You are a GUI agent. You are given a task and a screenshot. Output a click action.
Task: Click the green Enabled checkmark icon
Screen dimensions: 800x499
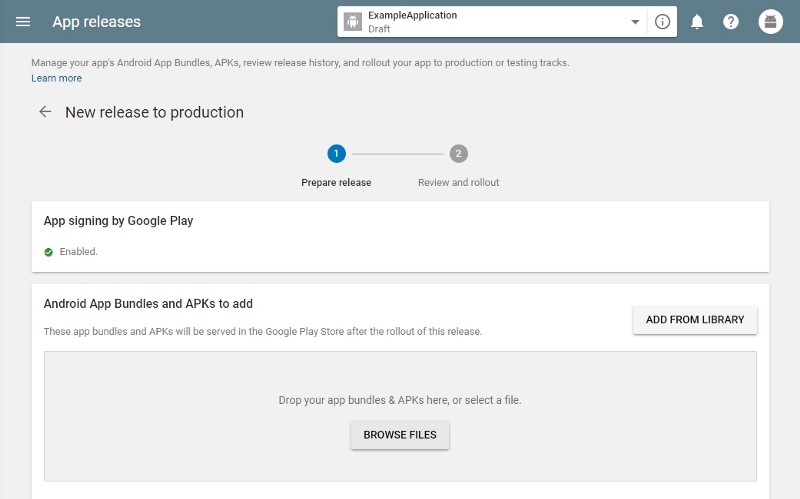[49, 252]
